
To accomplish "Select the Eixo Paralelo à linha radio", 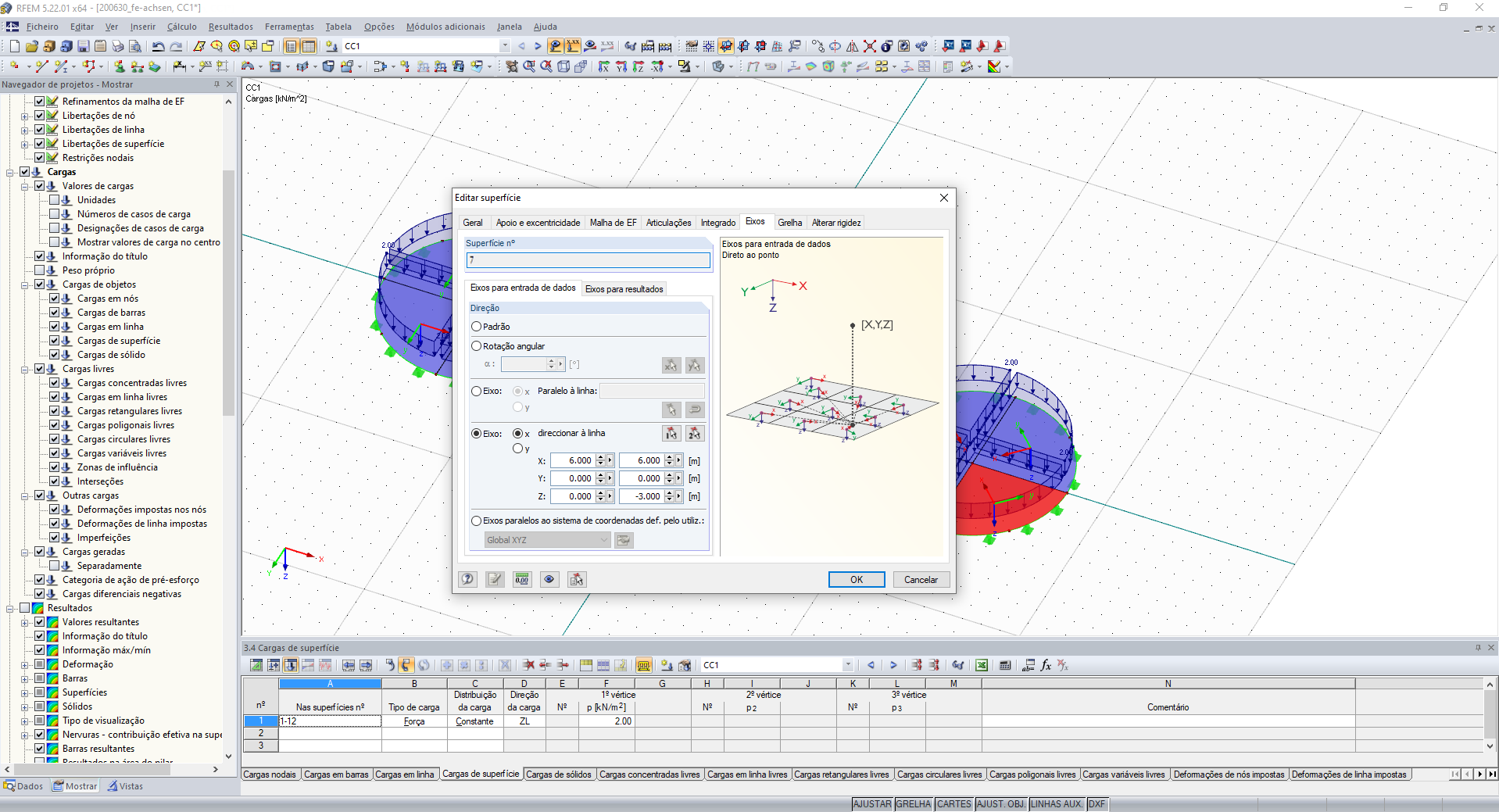I will point(476,391).
